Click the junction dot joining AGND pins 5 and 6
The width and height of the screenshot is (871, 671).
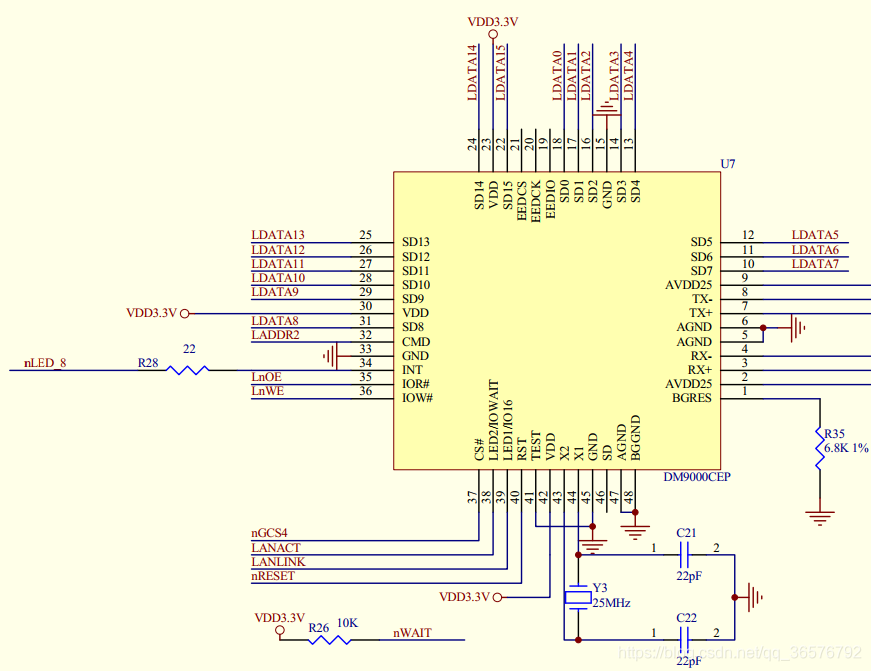click(x=763, y=328)
